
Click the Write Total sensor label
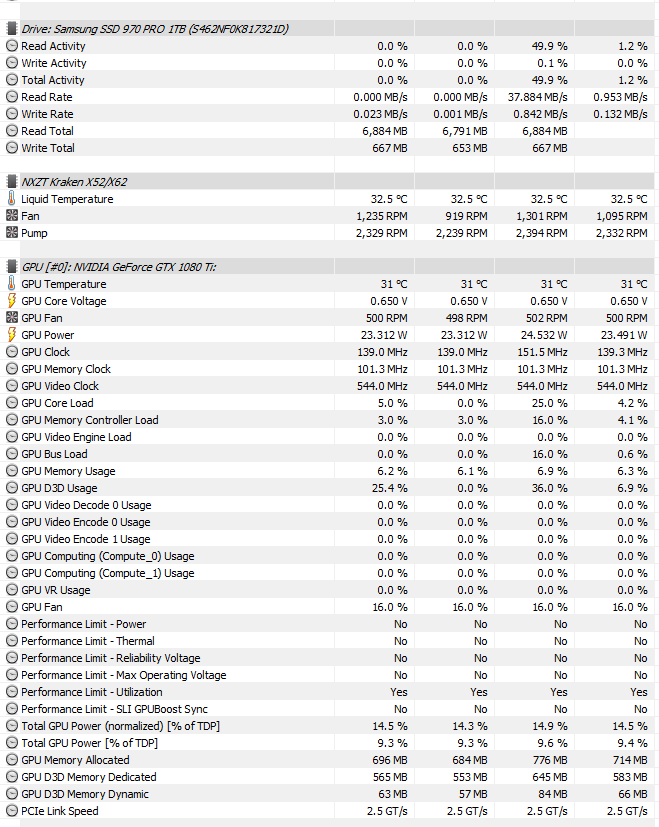point(47,148)
